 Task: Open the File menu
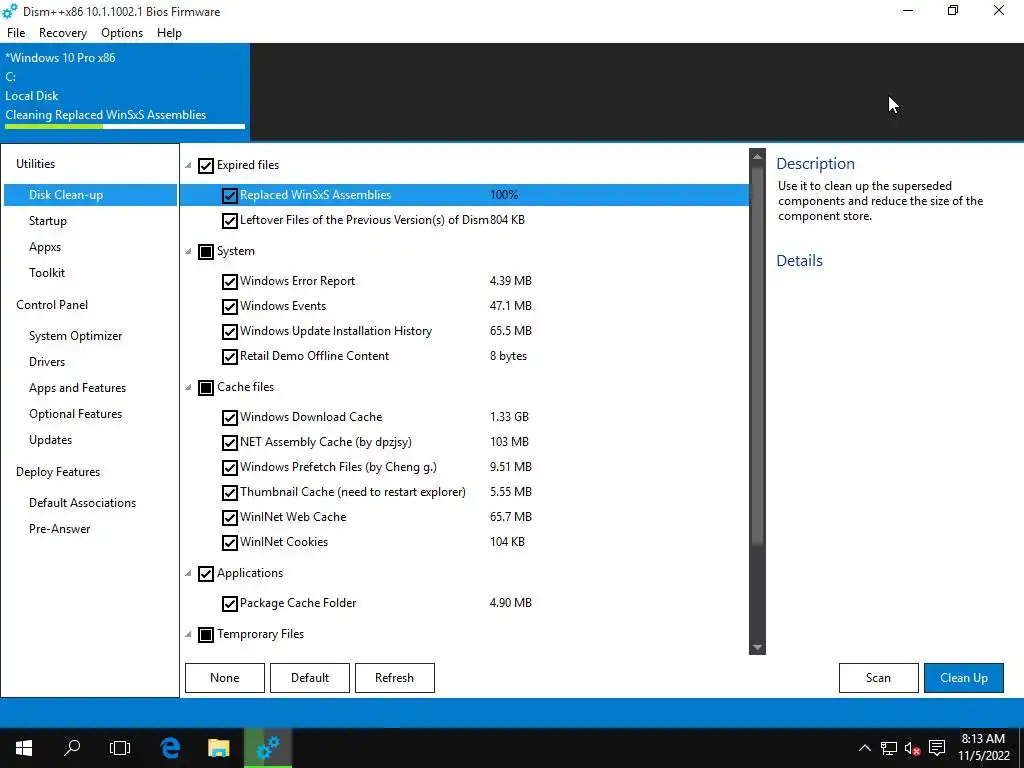[x=16, y=33]
